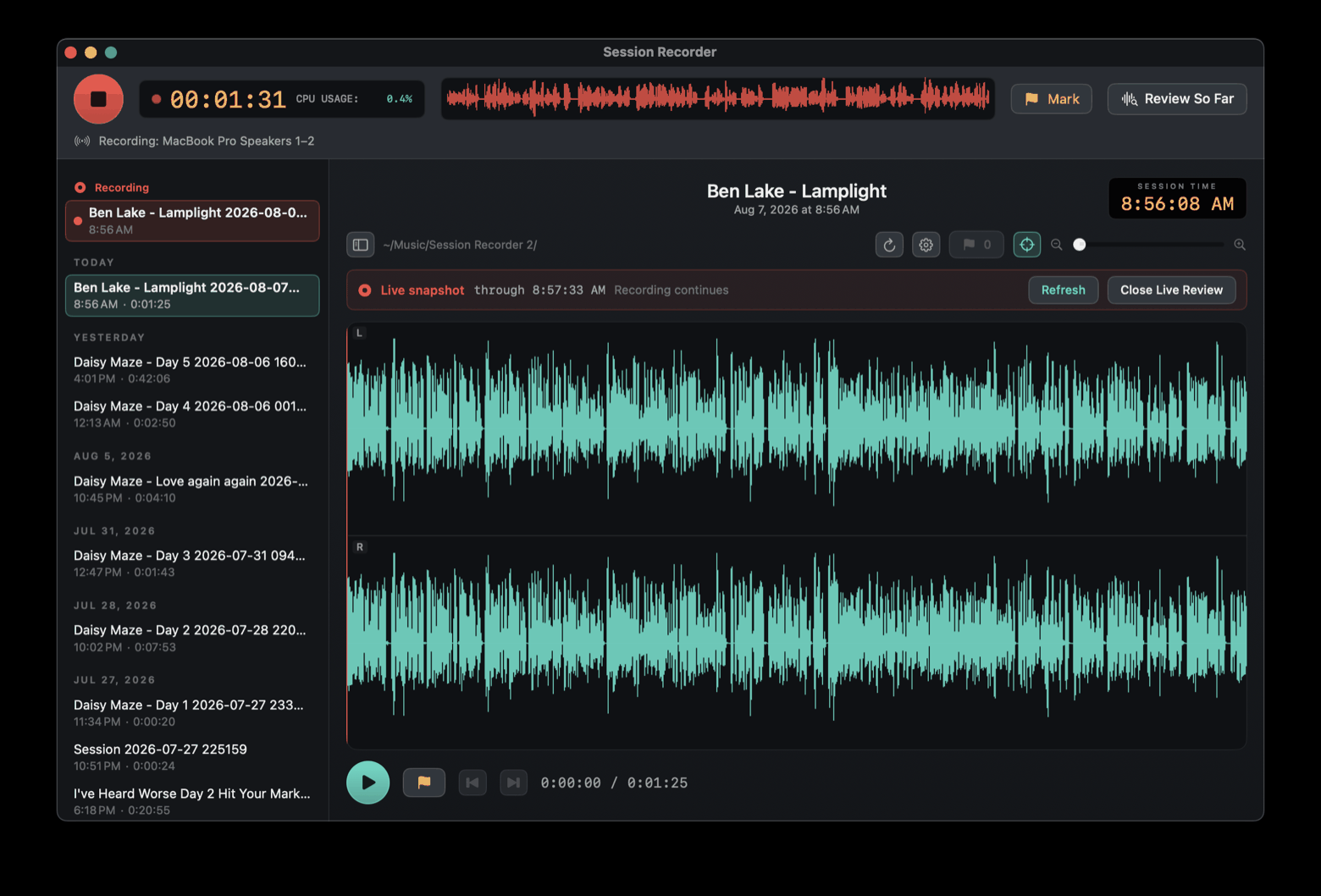The width and height of the screenshot is (1321, 896).
Task: Click the zoom in magnifier icon
Action: coord(1240,245)
